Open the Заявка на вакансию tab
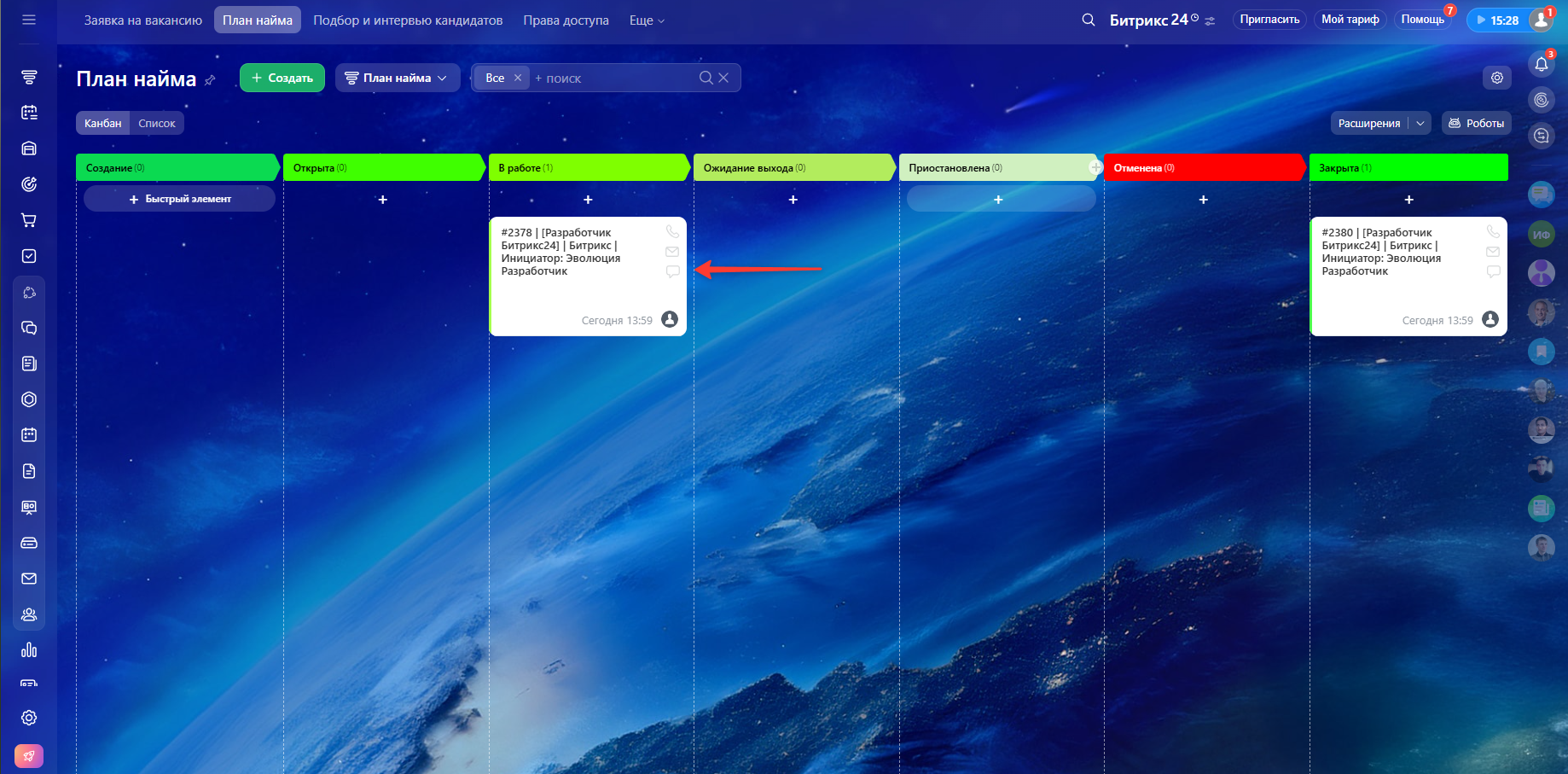 point(143,20)
